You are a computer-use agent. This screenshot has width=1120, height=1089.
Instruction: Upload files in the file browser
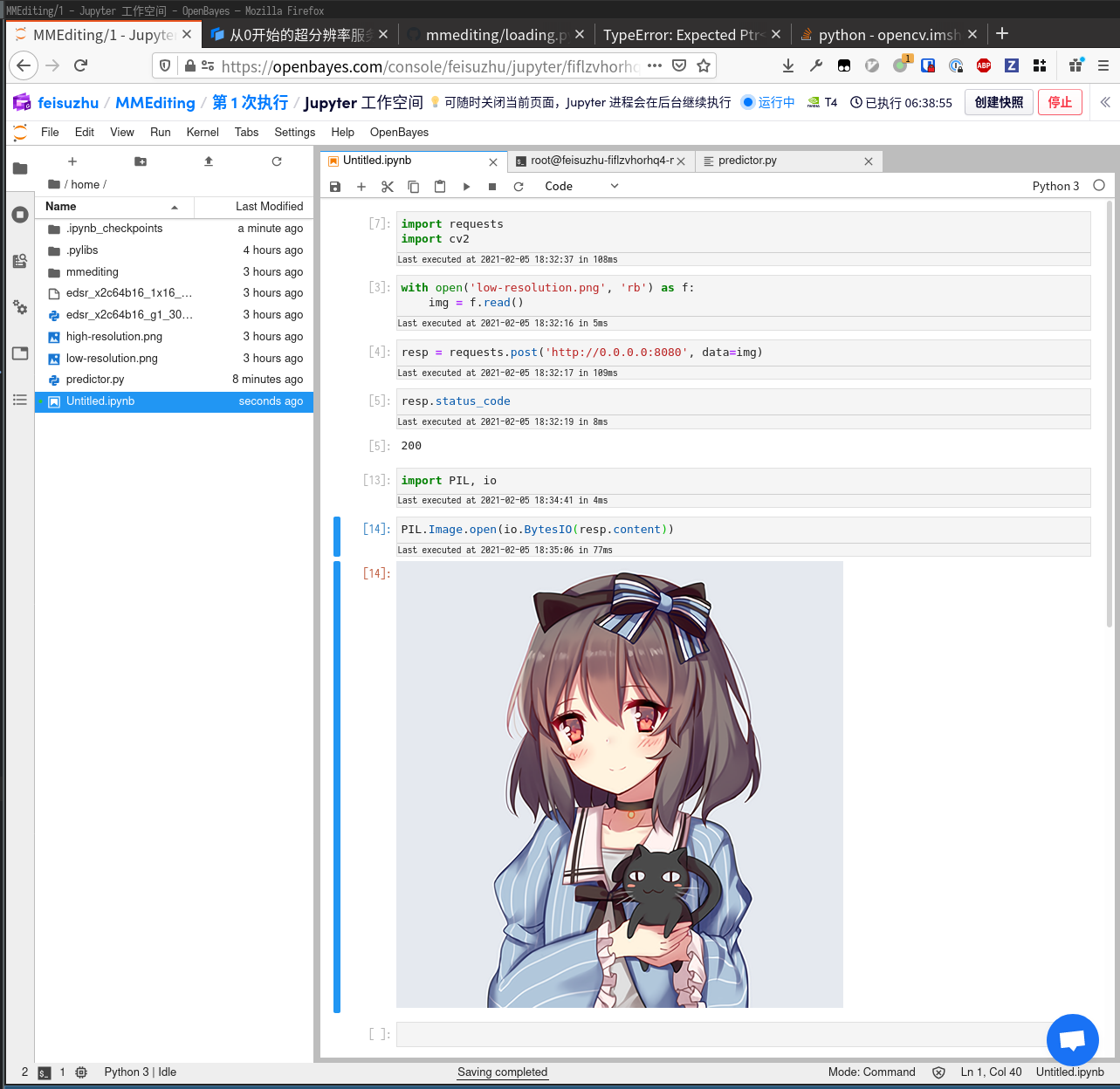click(209, 161)
